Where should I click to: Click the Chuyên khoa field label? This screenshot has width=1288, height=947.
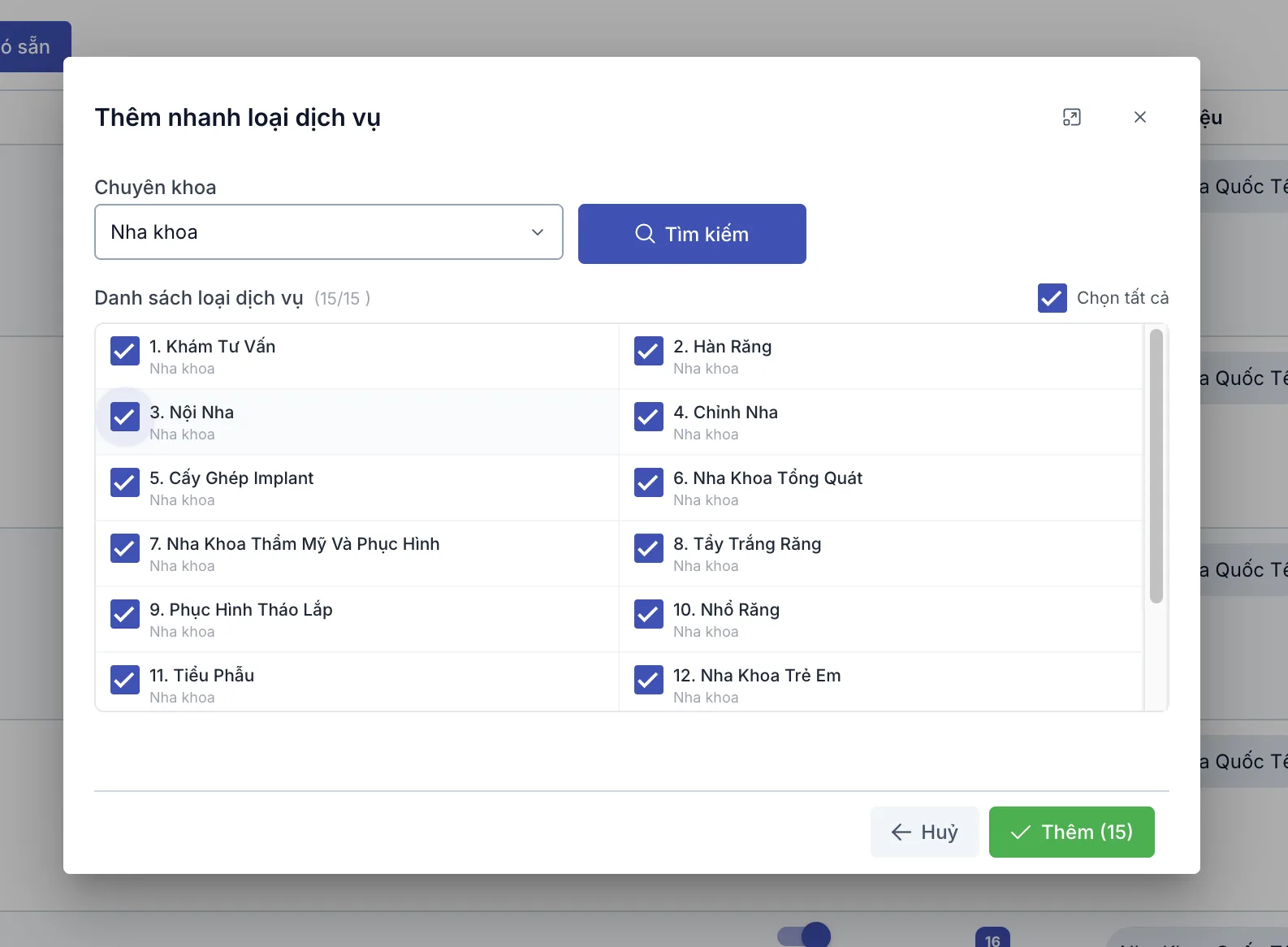[x=155, y=188]
